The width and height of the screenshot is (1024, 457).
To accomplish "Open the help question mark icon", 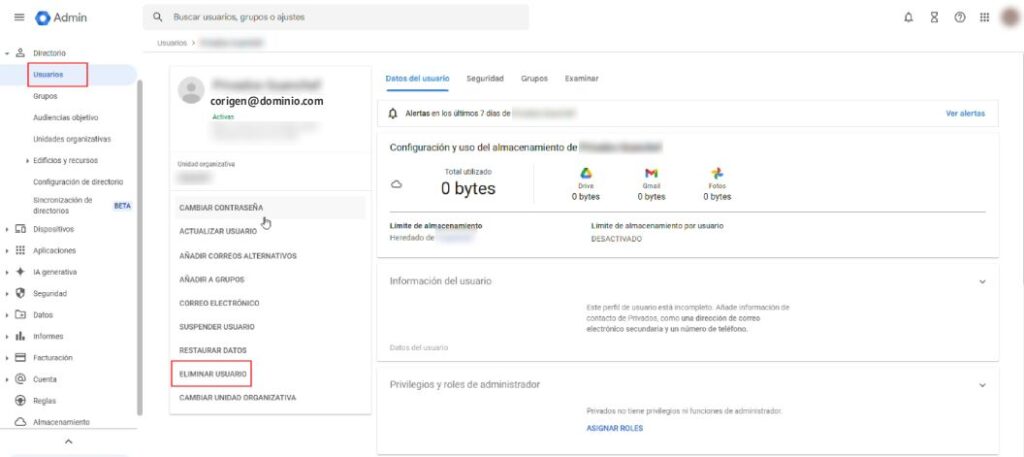I will pos(959,18).
